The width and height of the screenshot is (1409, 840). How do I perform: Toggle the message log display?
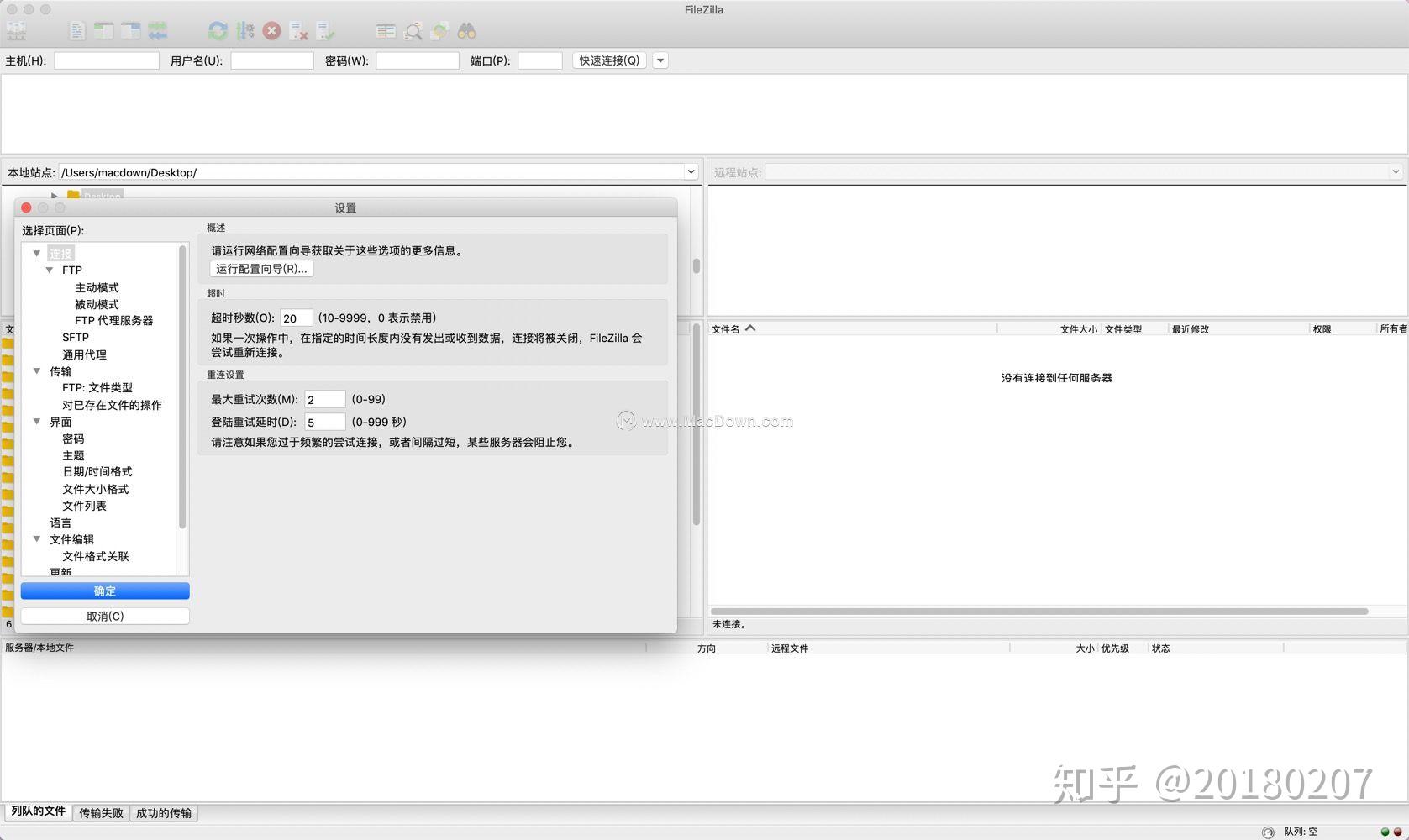pos(76,30)
